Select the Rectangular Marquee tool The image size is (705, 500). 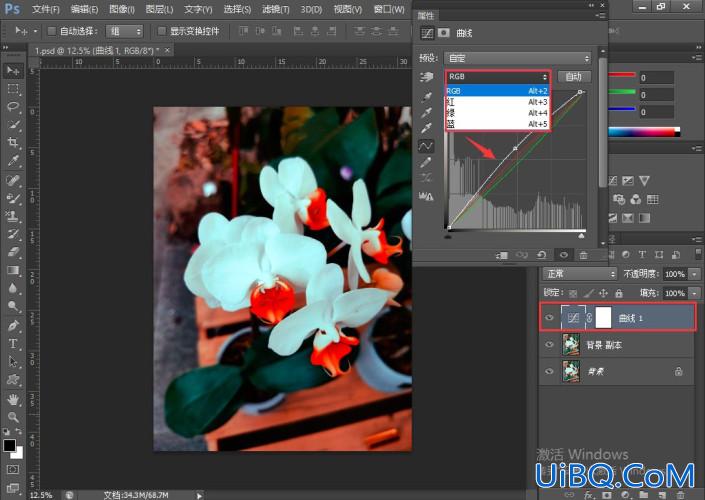click(13, 89)
